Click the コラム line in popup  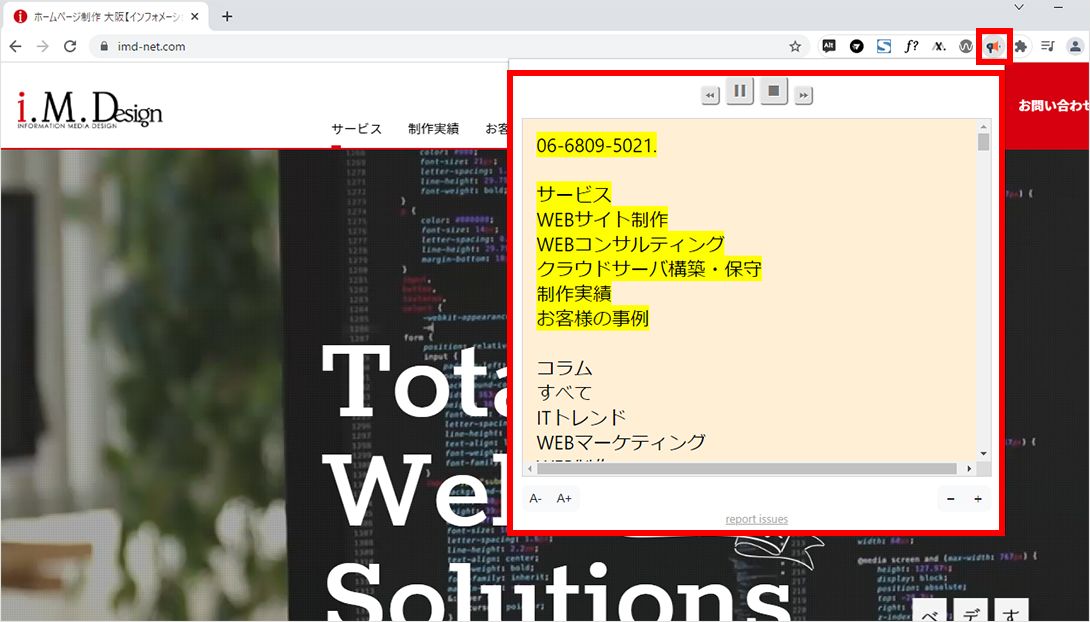tap(564, 368)
